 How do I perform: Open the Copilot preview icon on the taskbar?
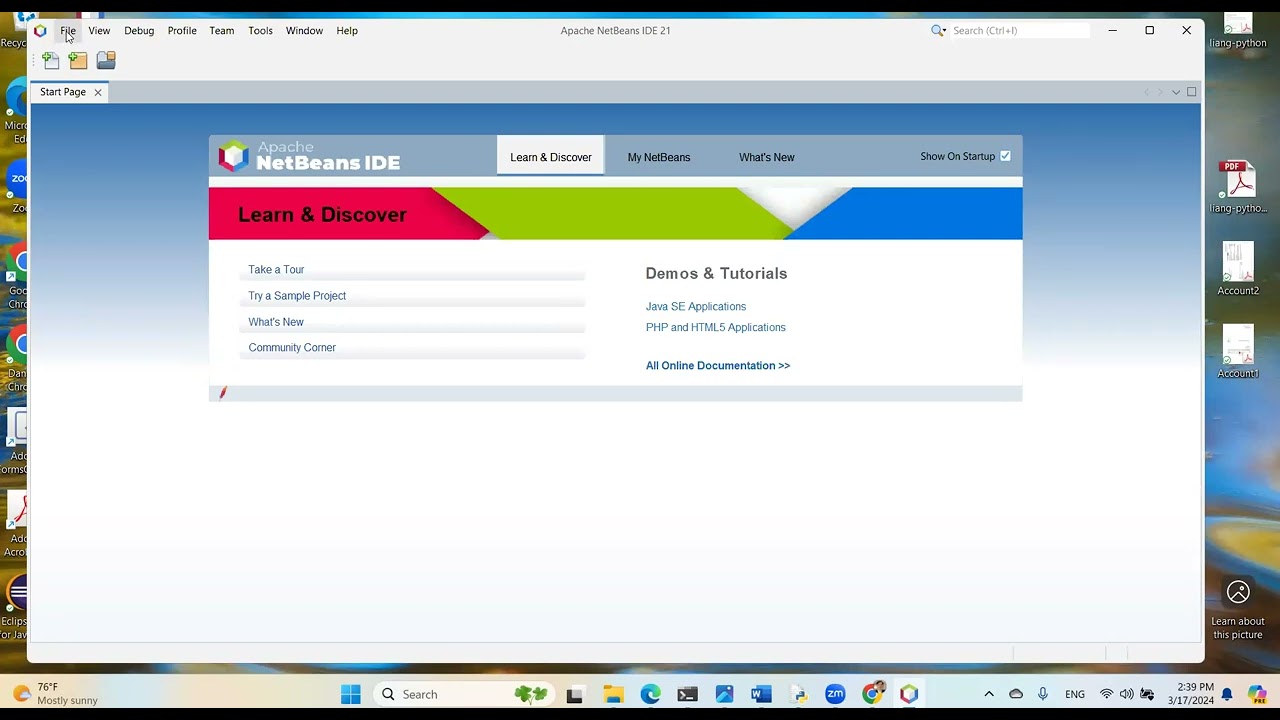[1257, 694]
